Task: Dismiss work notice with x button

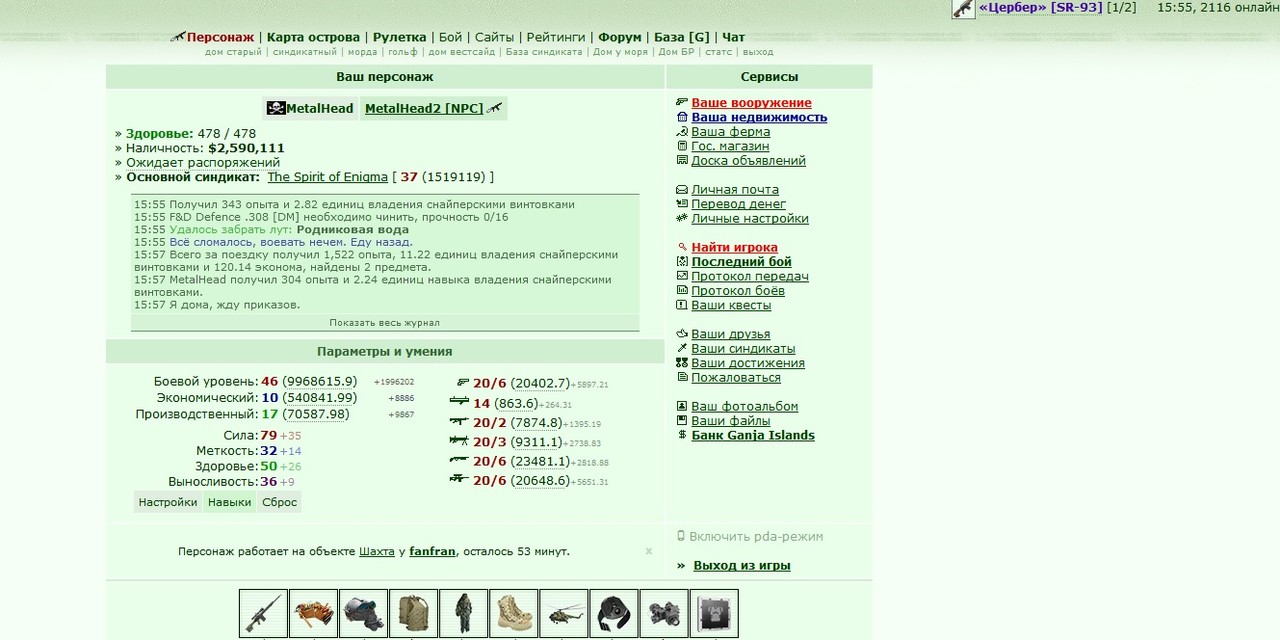Action: pos(648,551)
